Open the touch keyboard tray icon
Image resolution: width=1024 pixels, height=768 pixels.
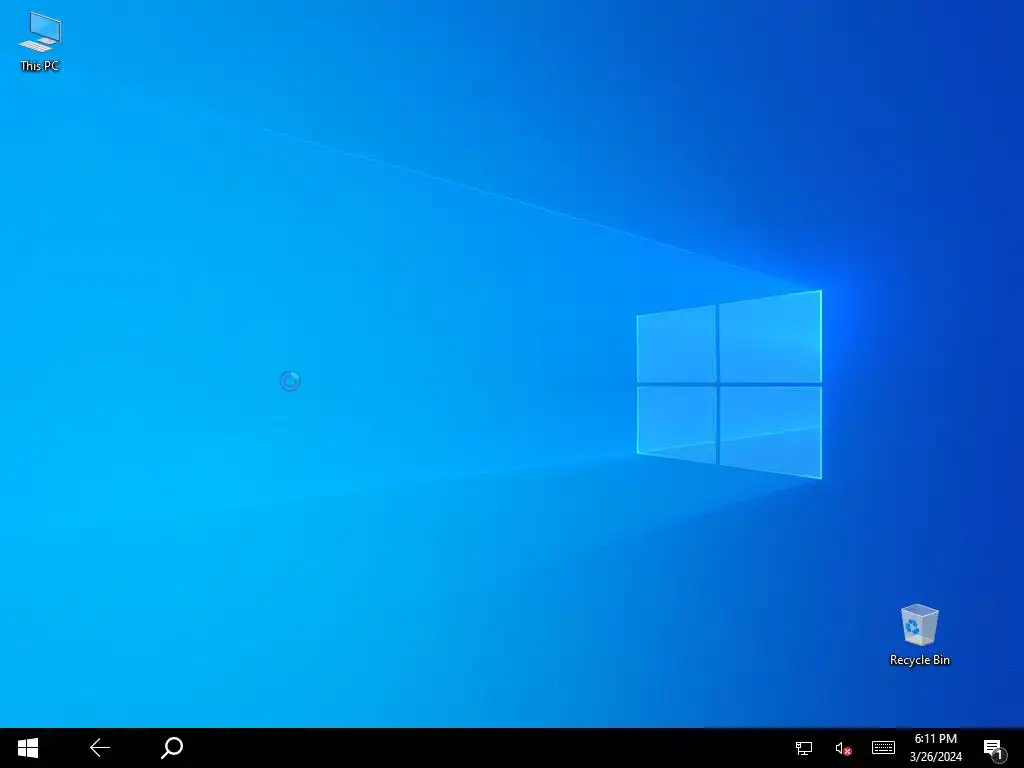pos(883,747)
